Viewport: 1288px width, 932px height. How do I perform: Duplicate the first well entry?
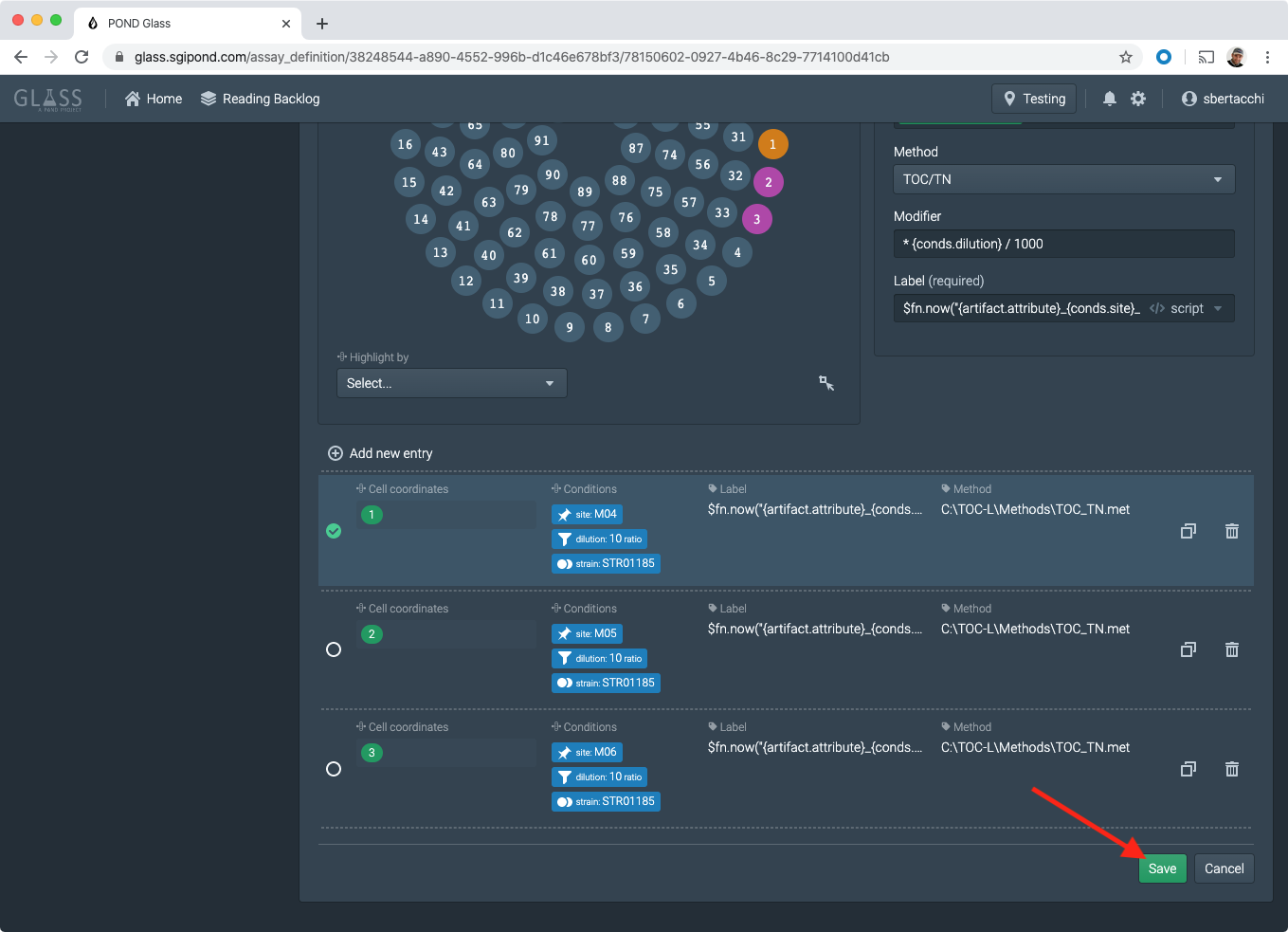pyautogui.click(x=1188, y=531)
